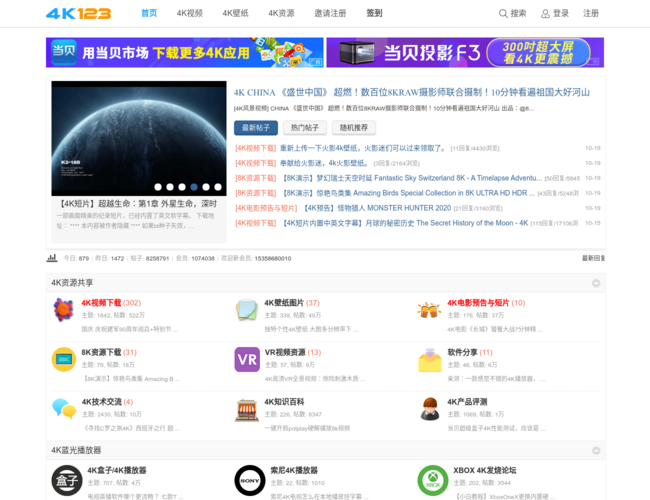Open the 4K壁纸图片 forum title
The width and height of the screenshot is (650, 500).
[x=284, y=303]
